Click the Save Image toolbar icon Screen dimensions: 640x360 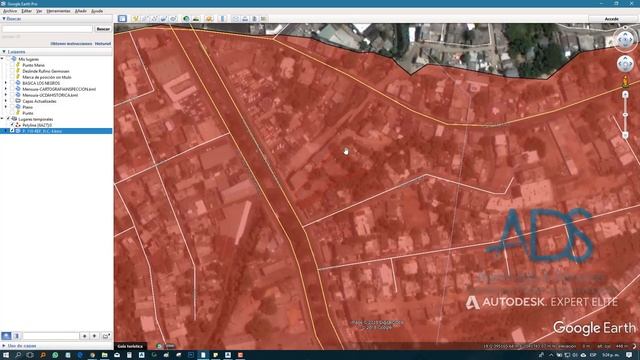pyautogui.click(x=254, y=19)
